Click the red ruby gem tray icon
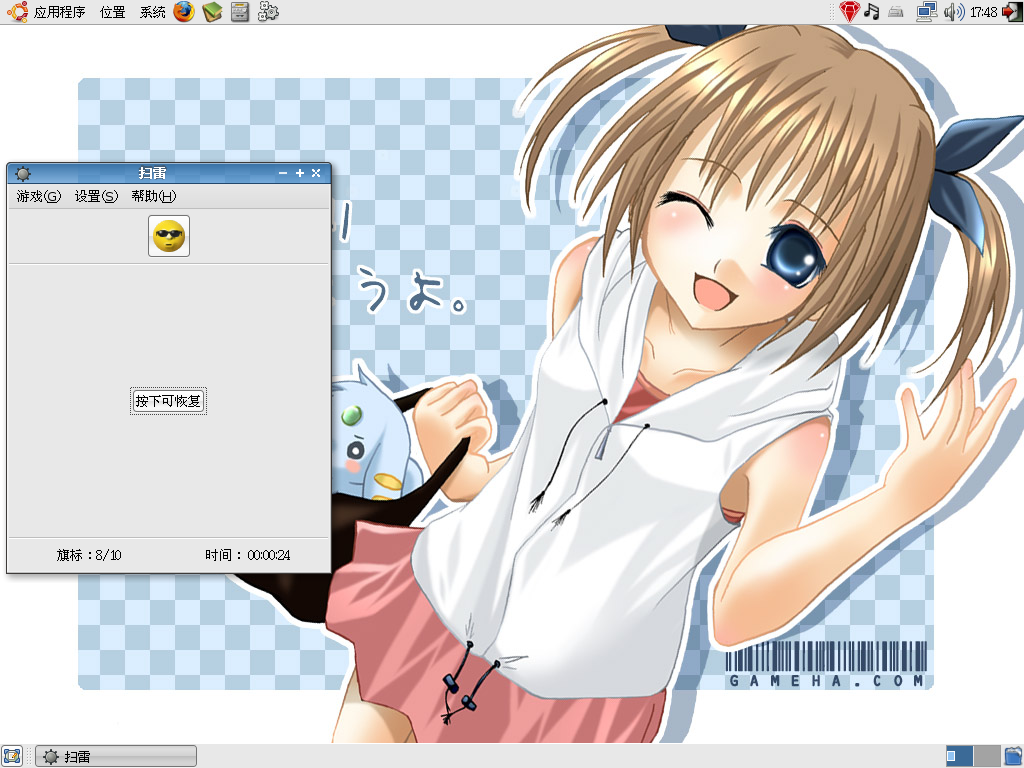Image resolution: width=1024 pixels, height=768 pixels. tap(849, 12)
